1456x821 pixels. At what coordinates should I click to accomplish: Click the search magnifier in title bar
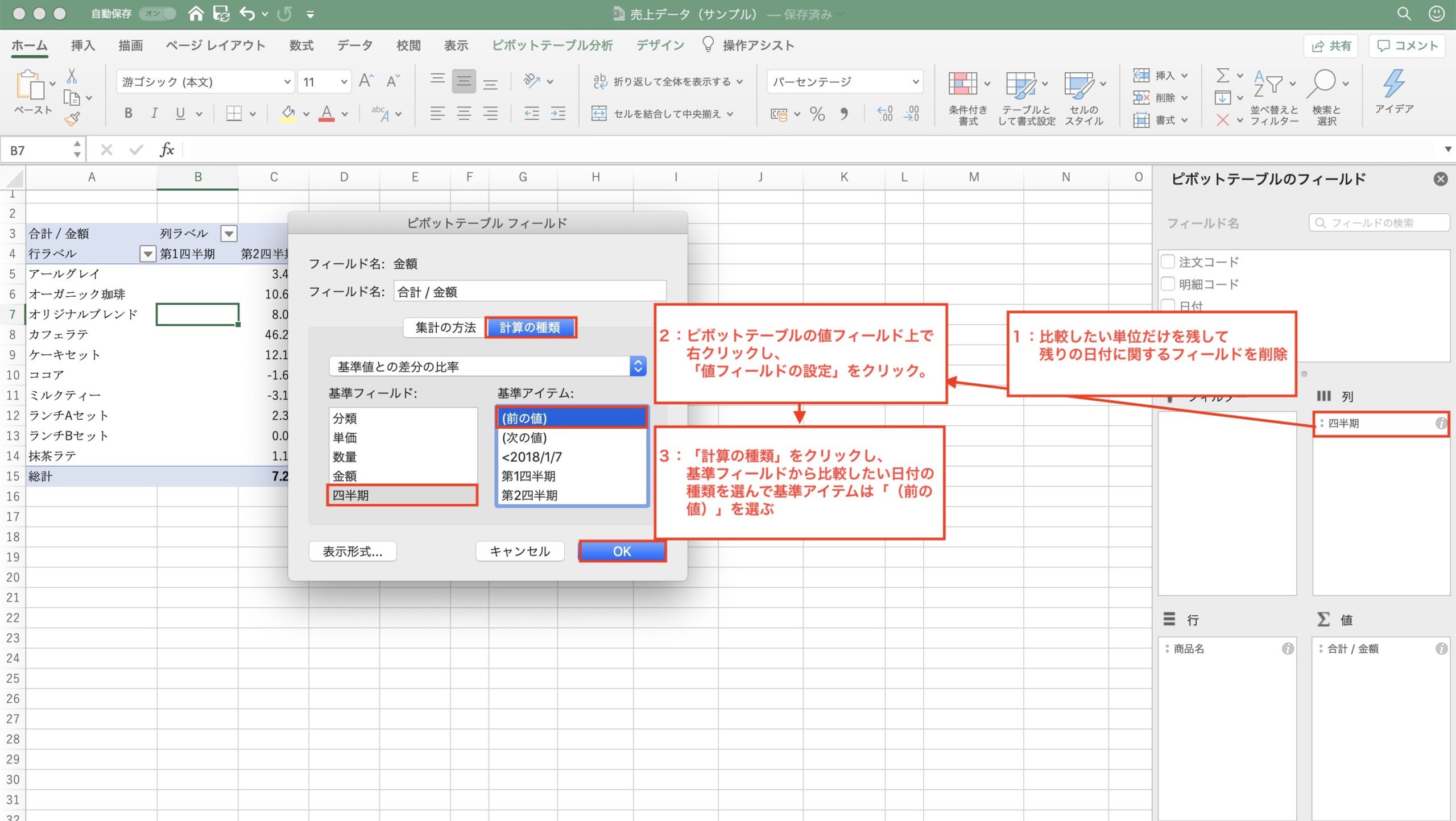[1404, 14]
